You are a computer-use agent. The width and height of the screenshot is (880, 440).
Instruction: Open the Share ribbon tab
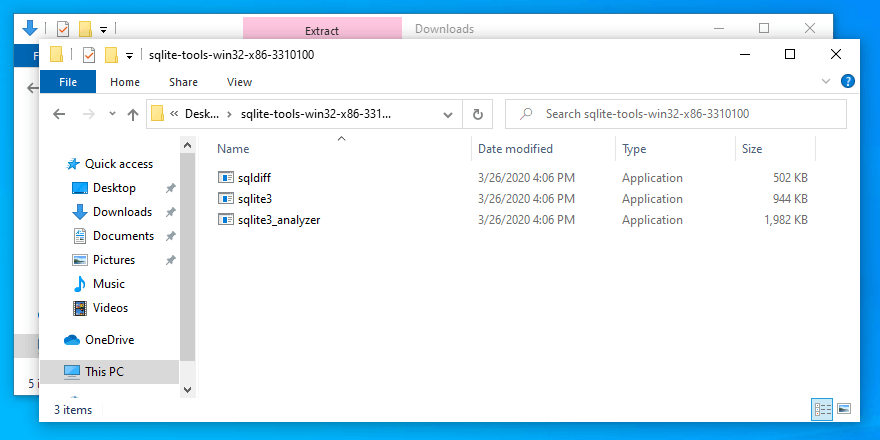click(183, 82)
